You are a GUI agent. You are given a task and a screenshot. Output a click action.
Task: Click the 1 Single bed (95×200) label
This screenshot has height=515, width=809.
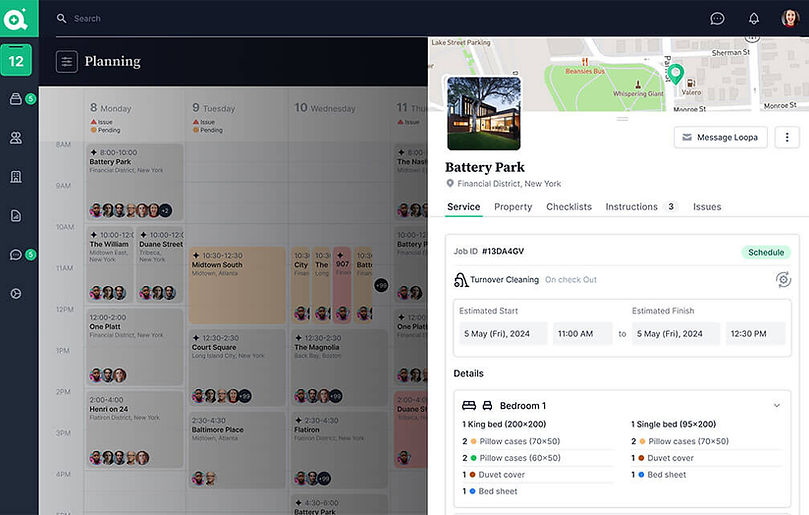(673, 424)
